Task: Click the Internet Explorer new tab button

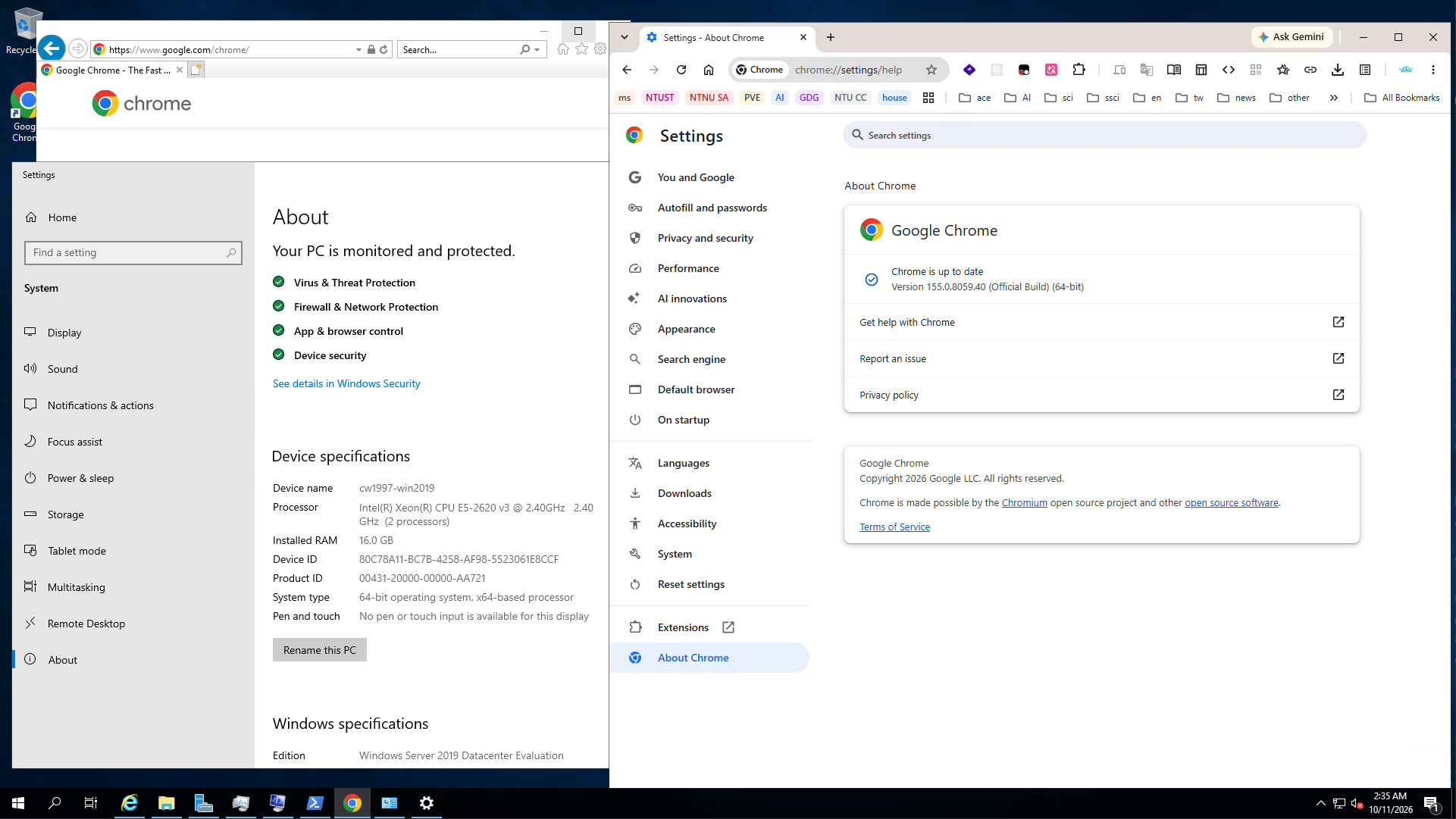Action: coord(196,70)
